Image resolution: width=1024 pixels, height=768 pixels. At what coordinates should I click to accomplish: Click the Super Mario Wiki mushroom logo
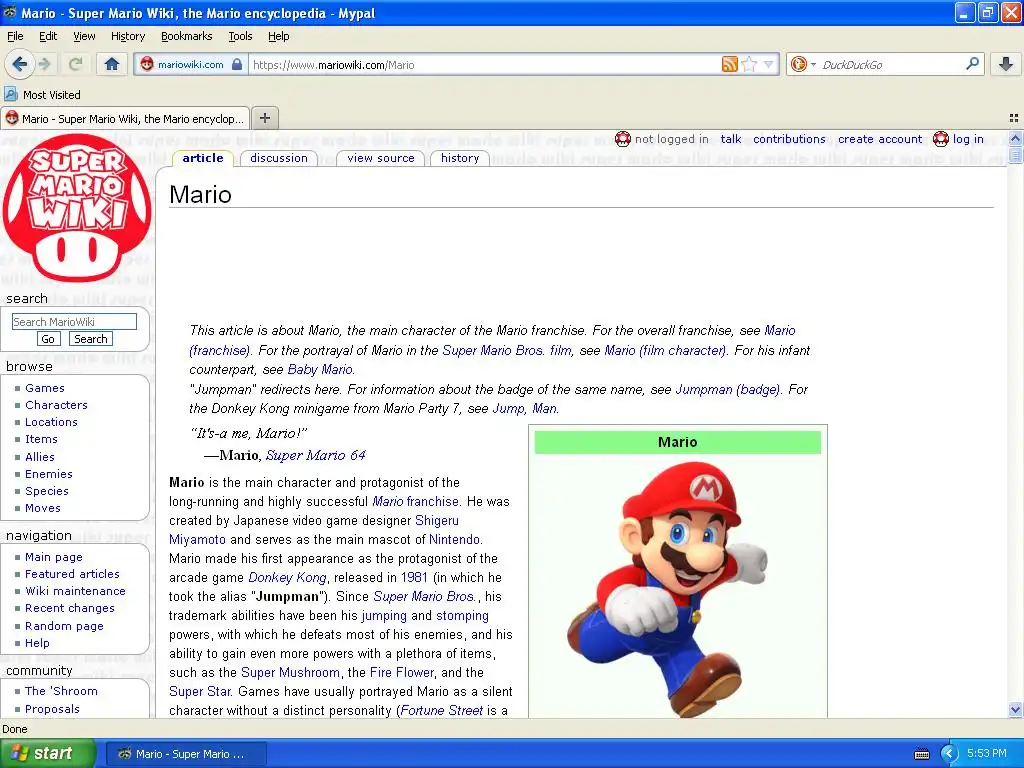coord(77,208)
